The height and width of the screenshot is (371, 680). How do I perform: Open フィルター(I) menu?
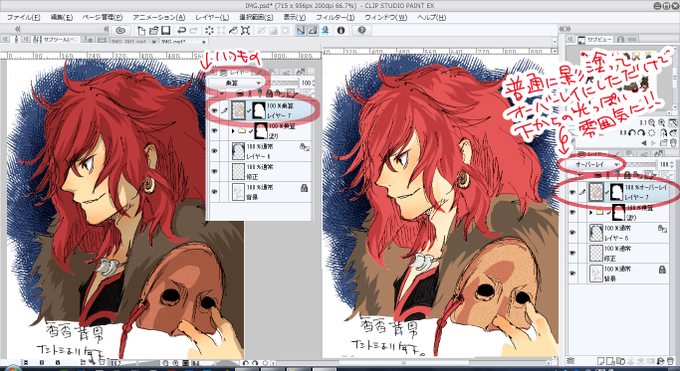point(335,17)
